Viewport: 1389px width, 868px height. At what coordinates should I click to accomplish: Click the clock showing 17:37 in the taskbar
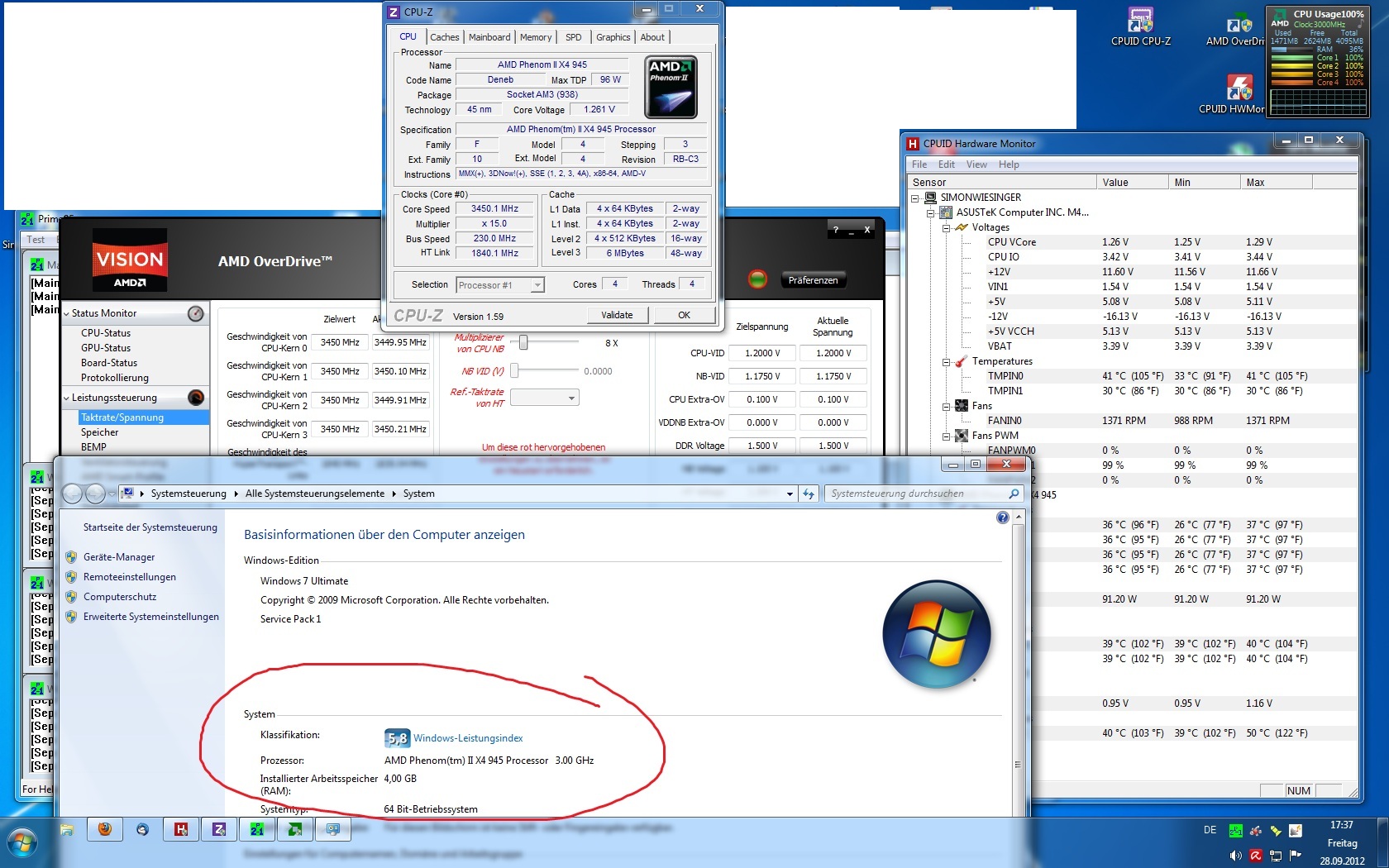(1342, 825)
